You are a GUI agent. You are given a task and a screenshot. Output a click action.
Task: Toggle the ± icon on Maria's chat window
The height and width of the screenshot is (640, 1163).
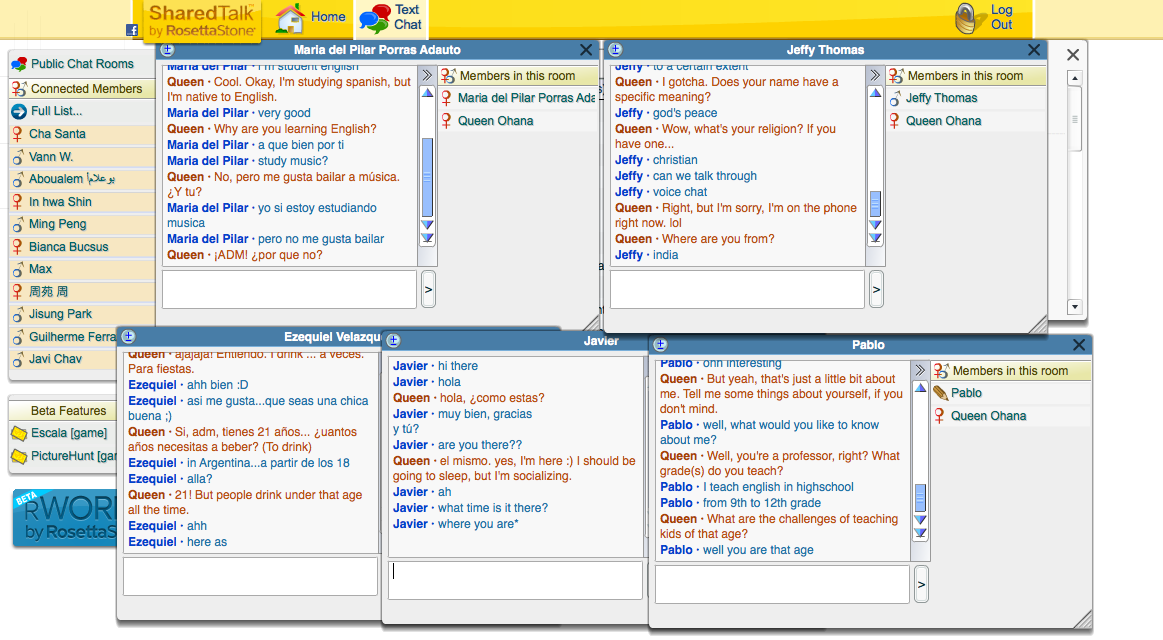tap(167, 50)
